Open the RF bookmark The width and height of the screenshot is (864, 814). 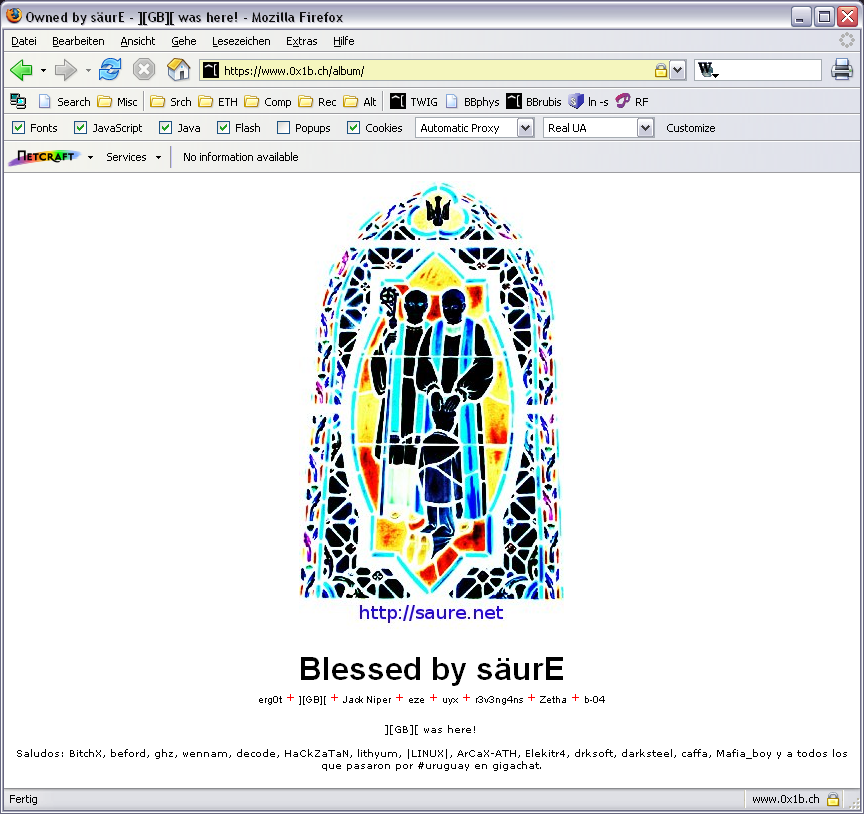tap(632, 101)
